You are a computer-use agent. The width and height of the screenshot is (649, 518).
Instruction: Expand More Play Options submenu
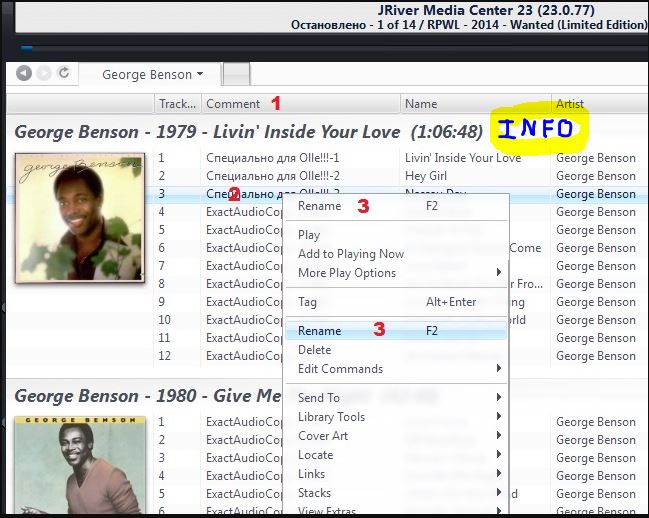396,273
